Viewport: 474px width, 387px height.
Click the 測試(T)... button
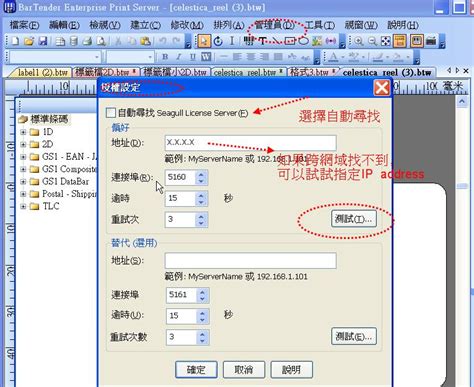point(354,219)
